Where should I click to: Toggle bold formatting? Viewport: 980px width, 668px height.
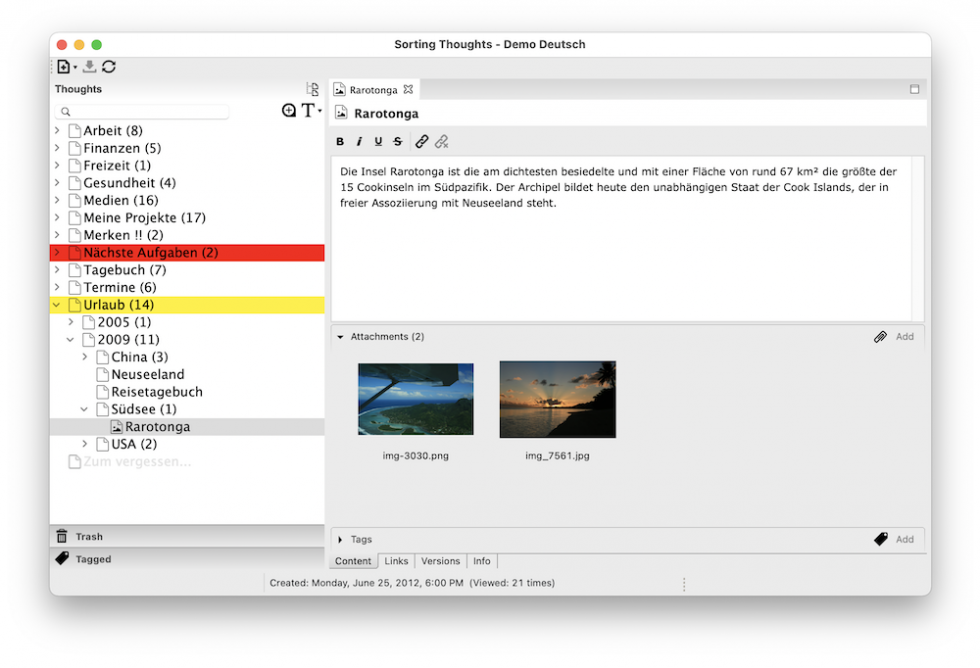click(340, 142)
